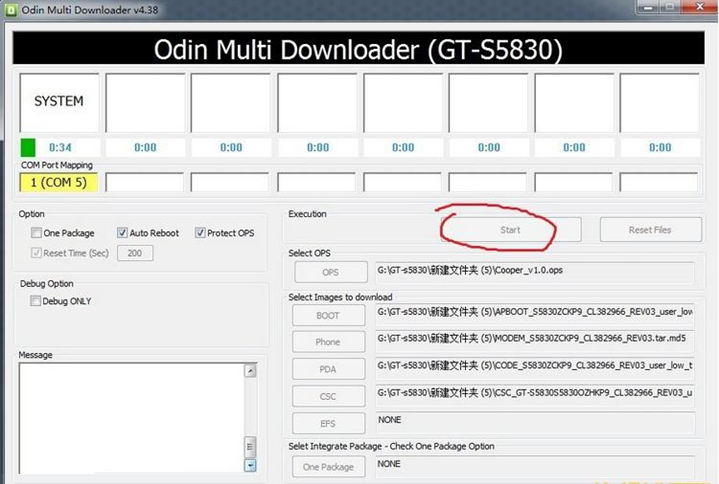719x484 pixels.
Task: Click the CSC path field
Action: [x=535, y=395]
